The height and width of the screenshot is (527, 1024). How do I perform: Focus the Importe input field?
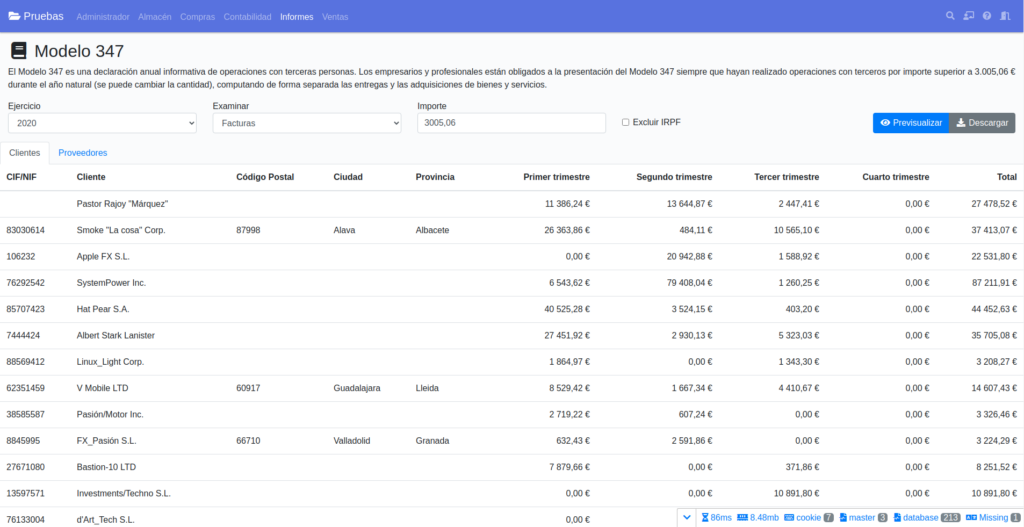[511, 122]
